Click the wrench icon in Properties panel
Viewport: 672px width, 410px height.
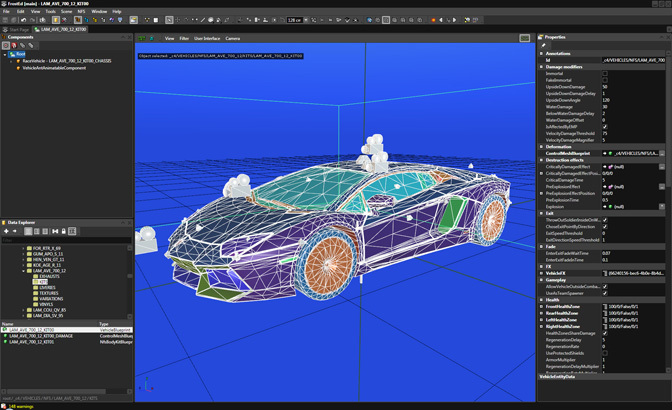[543, 45]
